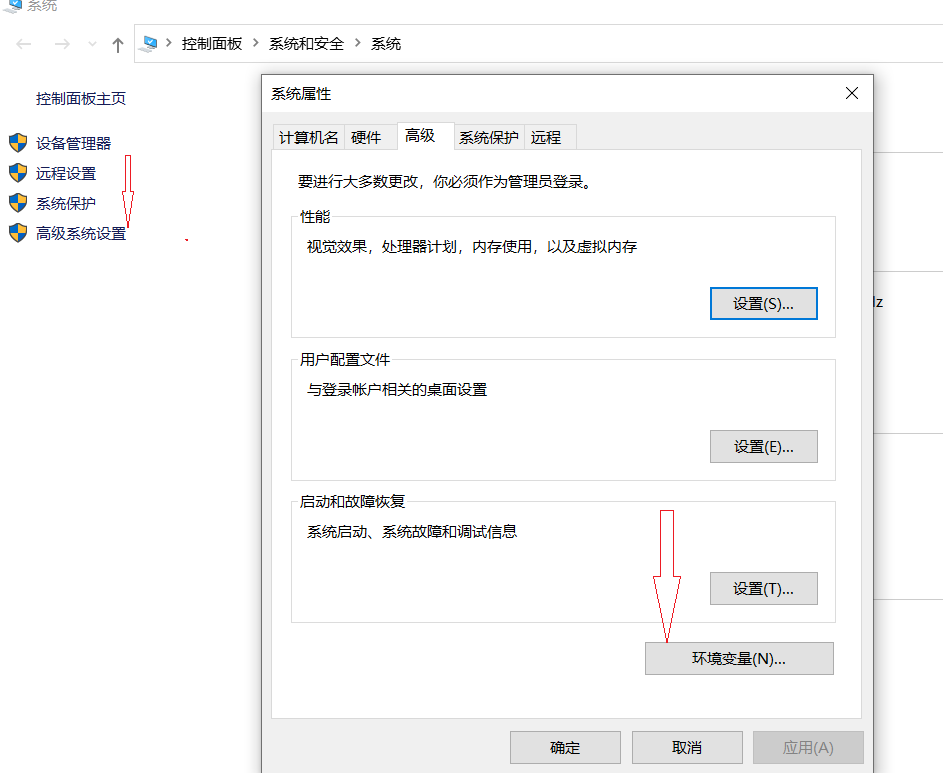Open 高级系统设置 link

coord(81,233)
